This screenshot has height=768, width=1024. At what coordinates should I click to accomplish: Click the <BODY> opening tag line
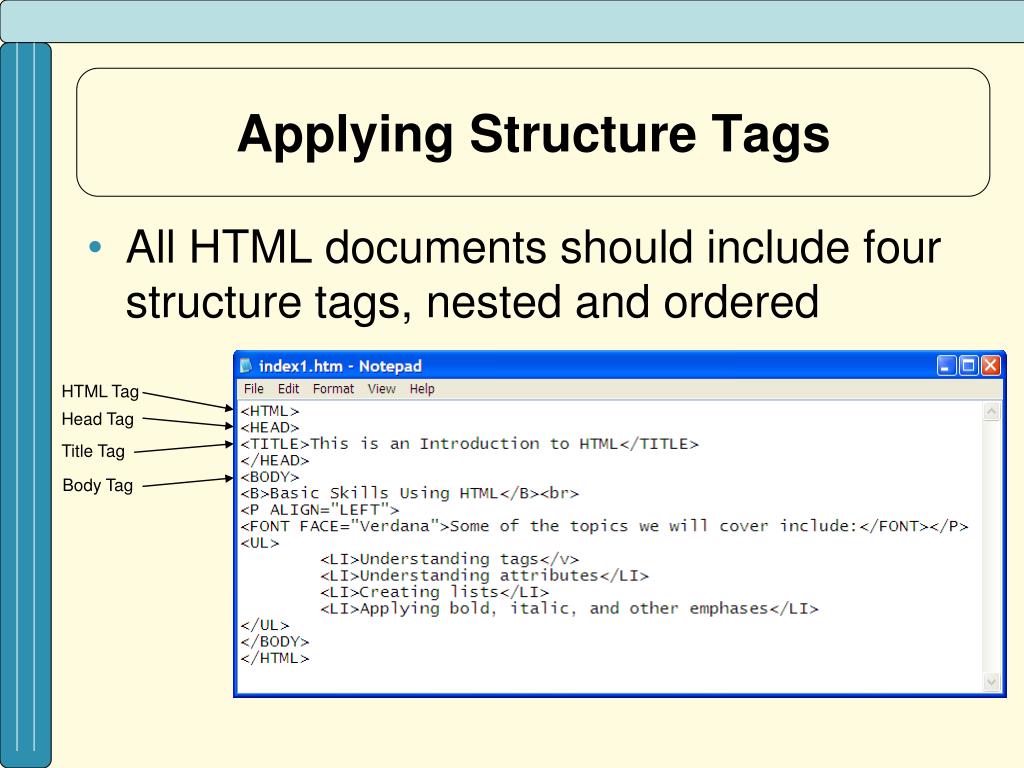[x=270, y=477]
